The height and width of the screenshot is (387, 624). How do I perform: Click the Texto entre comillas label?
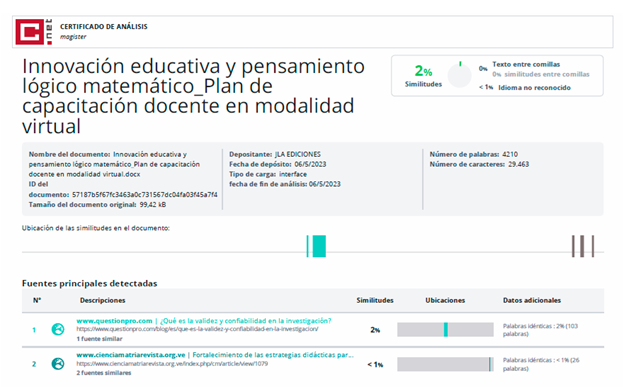coord(526,64)
